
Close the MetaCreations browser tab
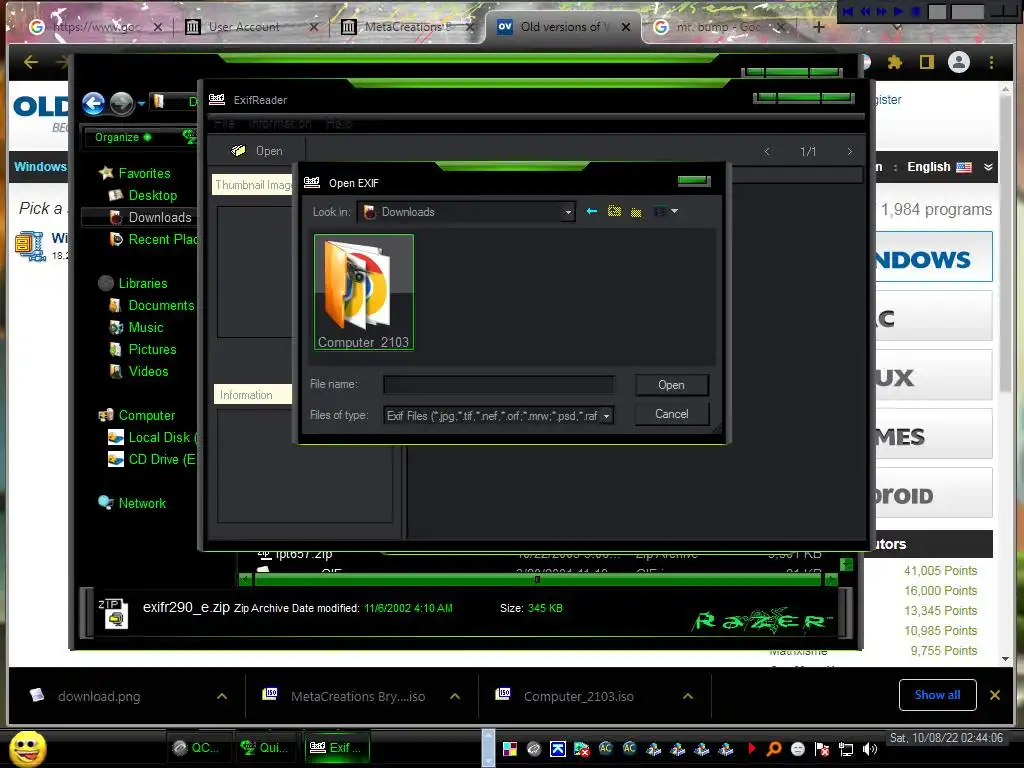tap(469, 27)
